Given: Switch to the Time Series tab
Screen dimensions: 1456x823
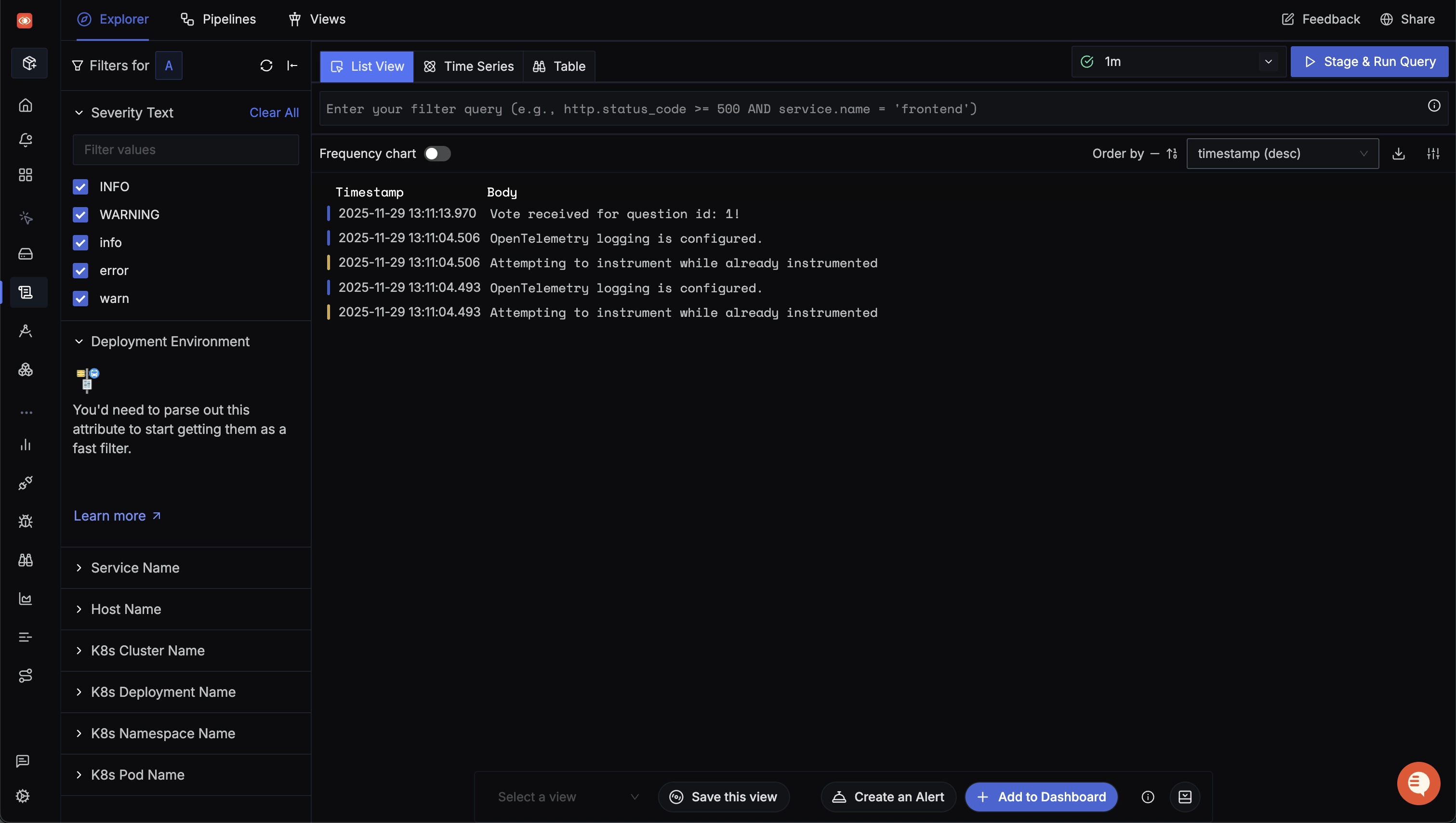Looking at the screenshot, I should tap(469, 67).
